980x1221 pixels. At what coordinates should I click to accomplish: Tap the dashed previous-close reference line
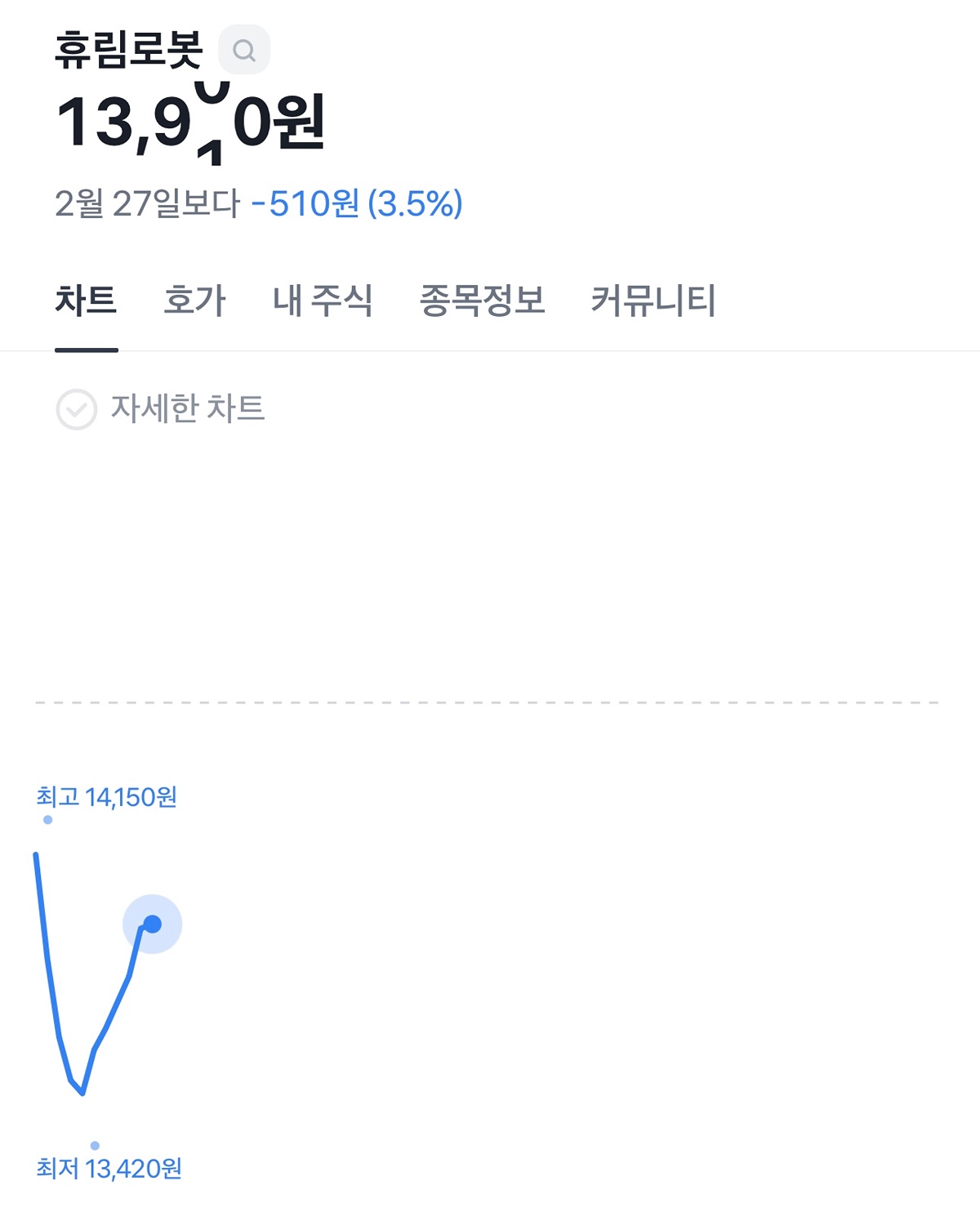[x=488, y=702]
